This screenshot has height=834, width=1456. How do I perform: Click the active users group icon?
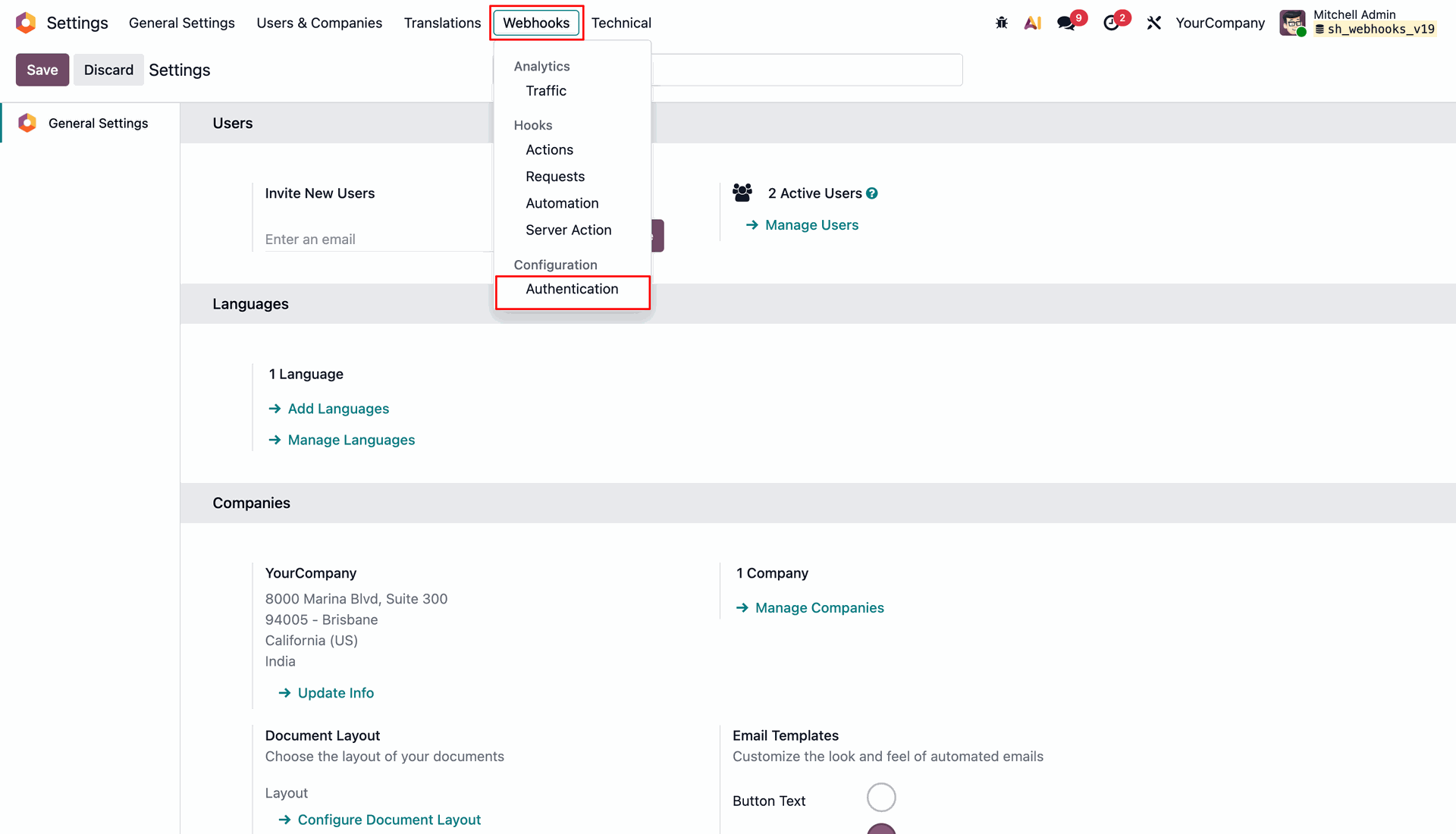[x=742, y=193]
